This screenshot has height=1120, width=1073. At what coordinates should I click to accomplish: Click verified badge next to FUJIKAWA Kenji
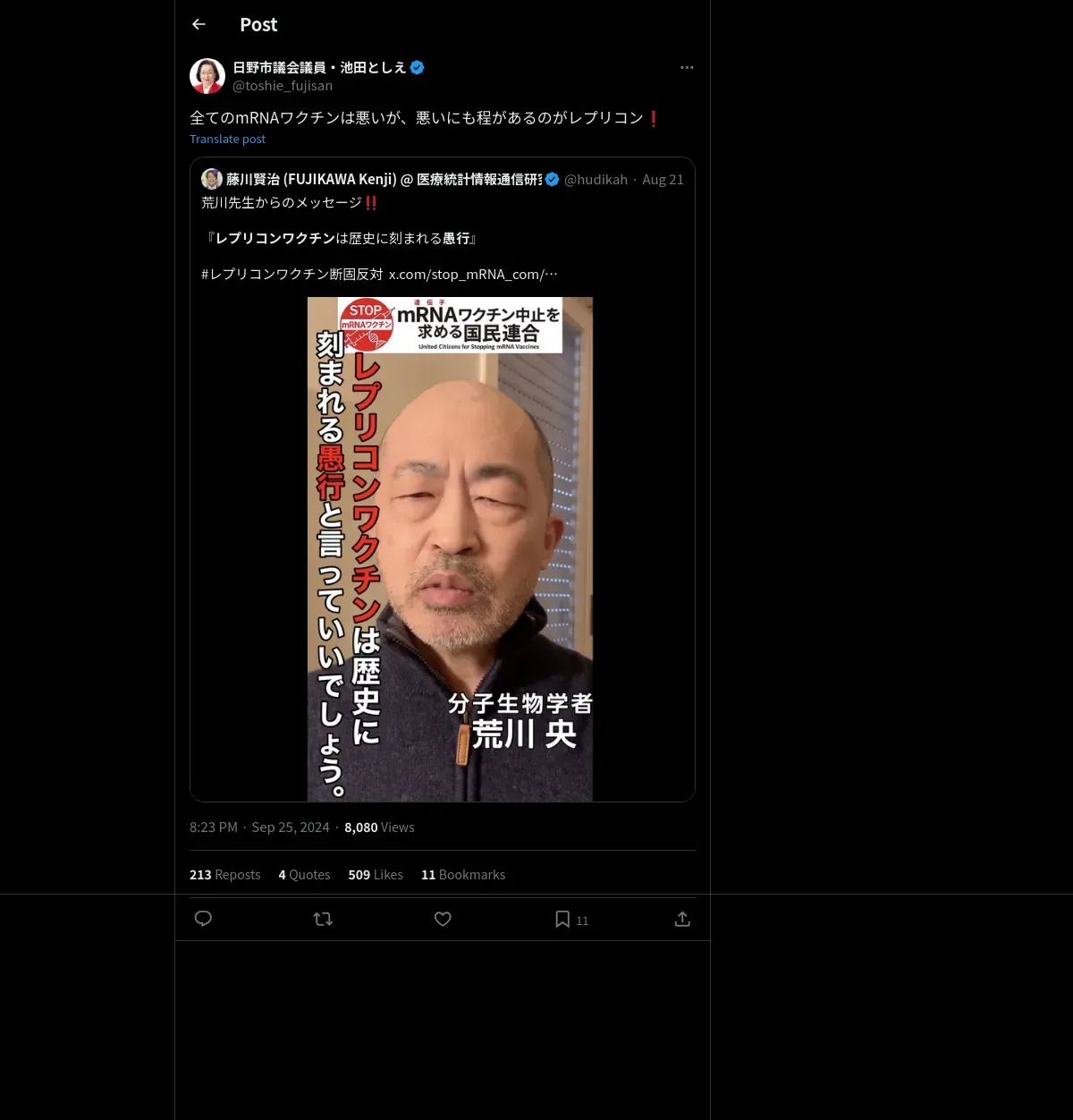[x=552, y=179]
